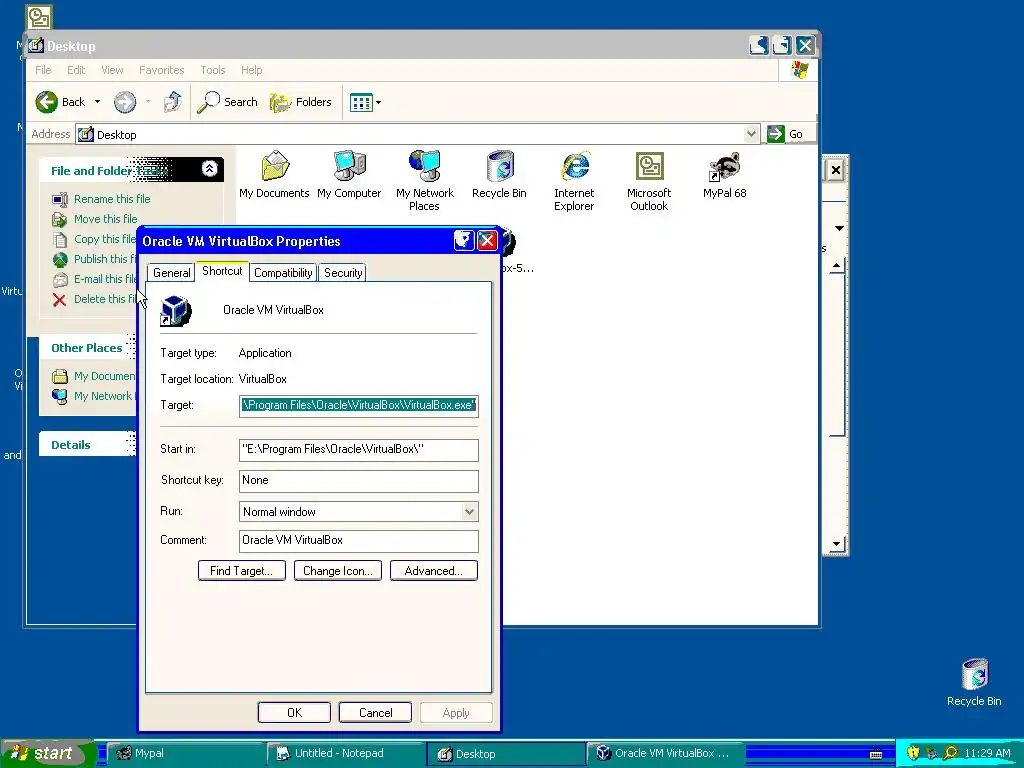Switch to Oracle VM VirtualBox taskbar button
1024x768 pixels.
666,754
